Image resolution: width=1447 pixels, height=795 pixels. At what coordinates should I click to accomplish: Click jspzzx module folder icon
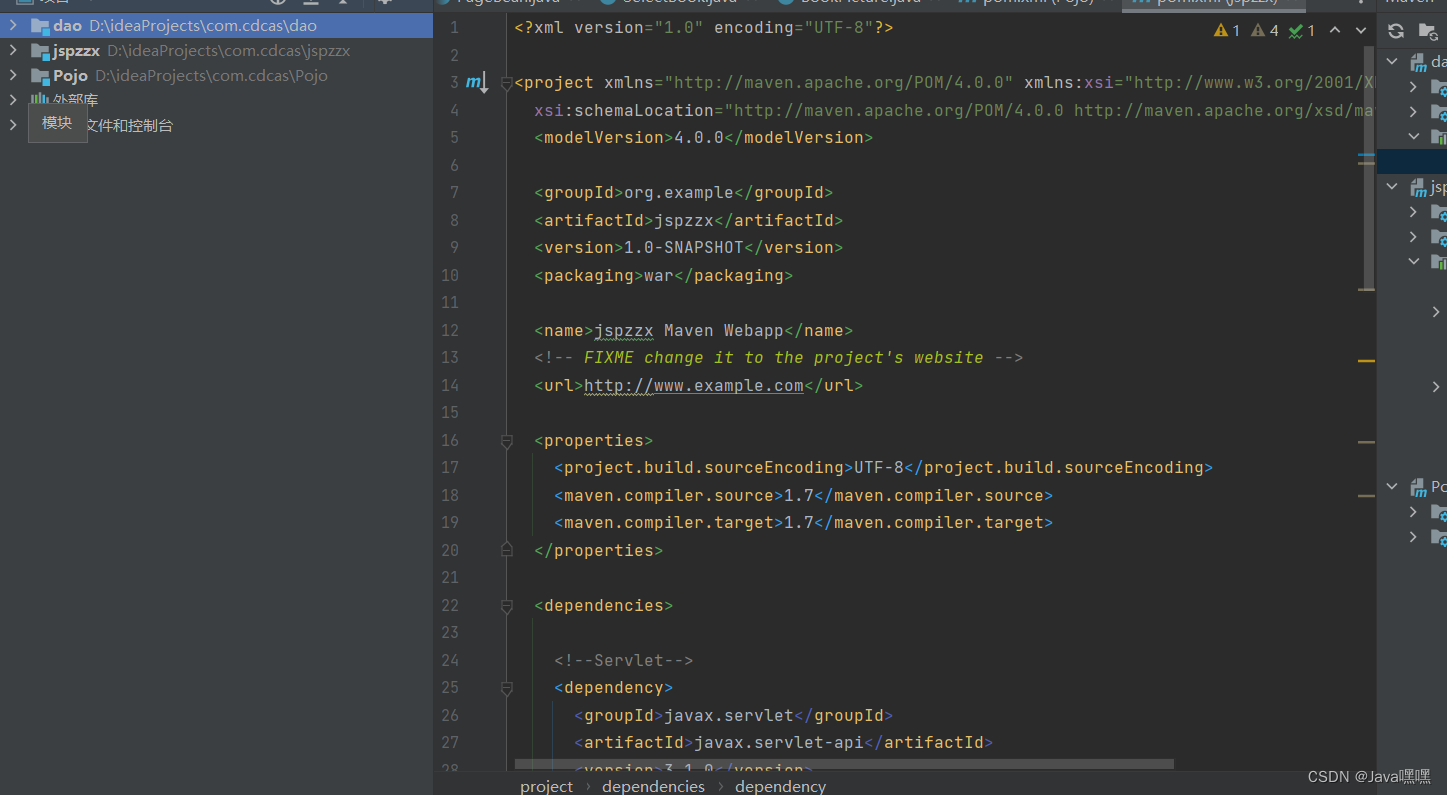40,51
